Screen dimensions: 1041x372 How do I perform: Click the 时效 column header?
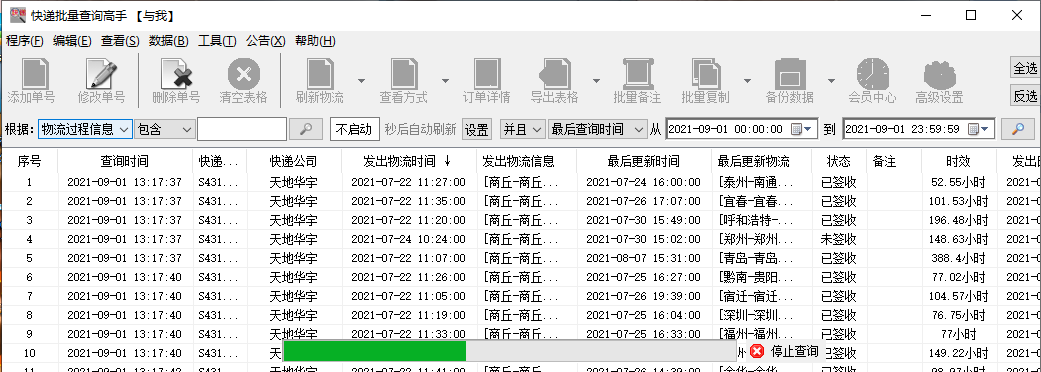tap(959, 161)
